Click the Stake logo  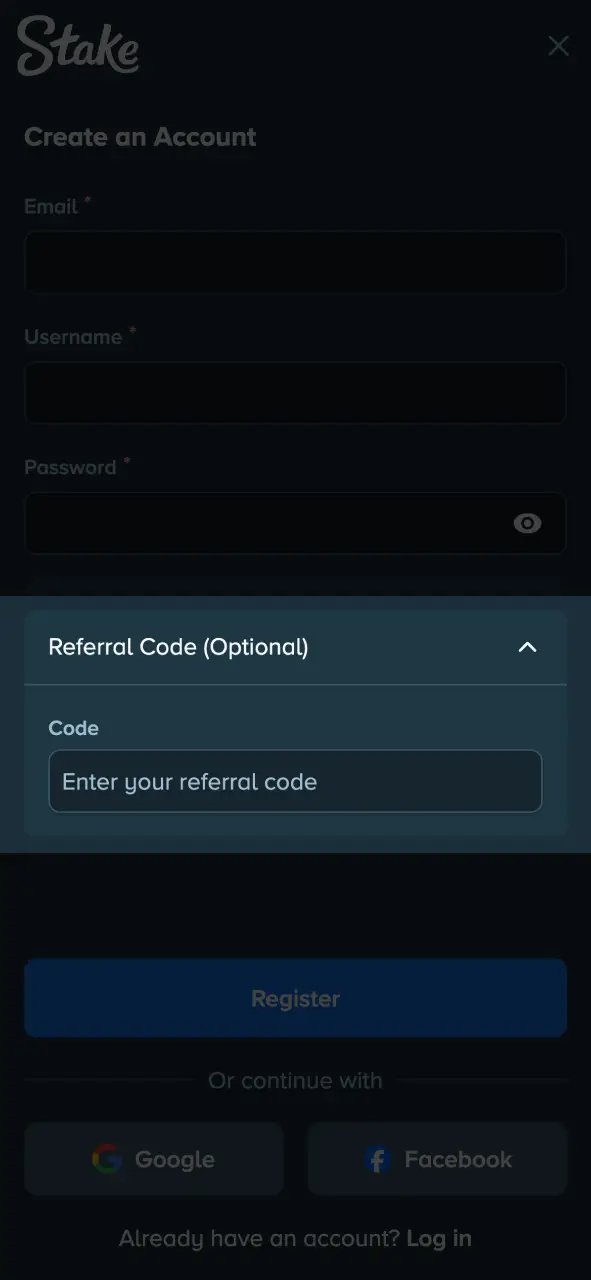pyautogui.click(x=77, y=45)
